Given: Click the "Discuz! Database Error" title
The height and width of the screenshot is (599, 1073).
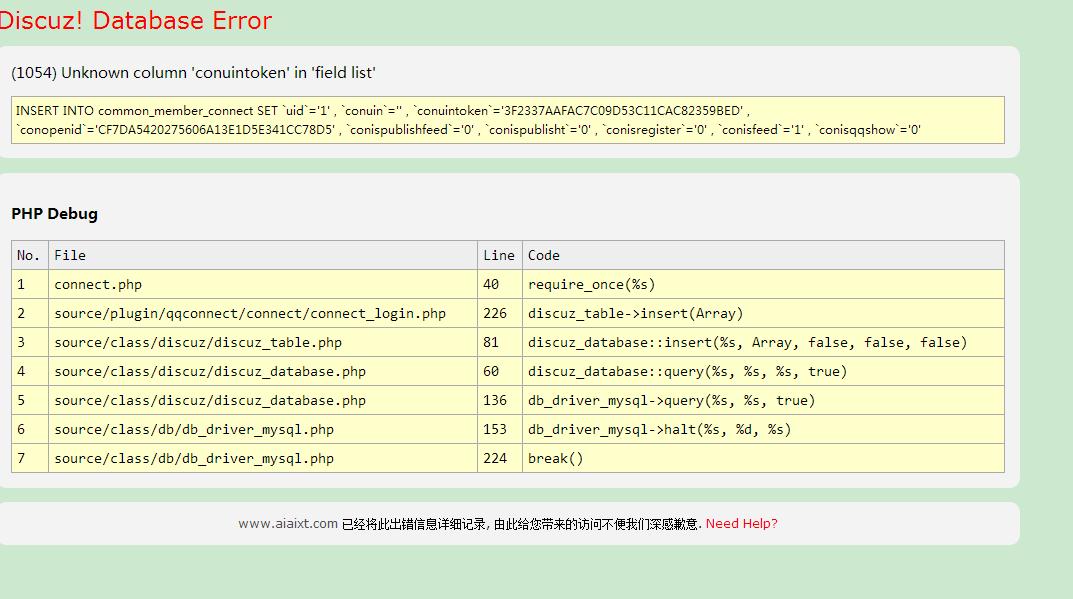Looking at the screenshot, I should [136, 21].
